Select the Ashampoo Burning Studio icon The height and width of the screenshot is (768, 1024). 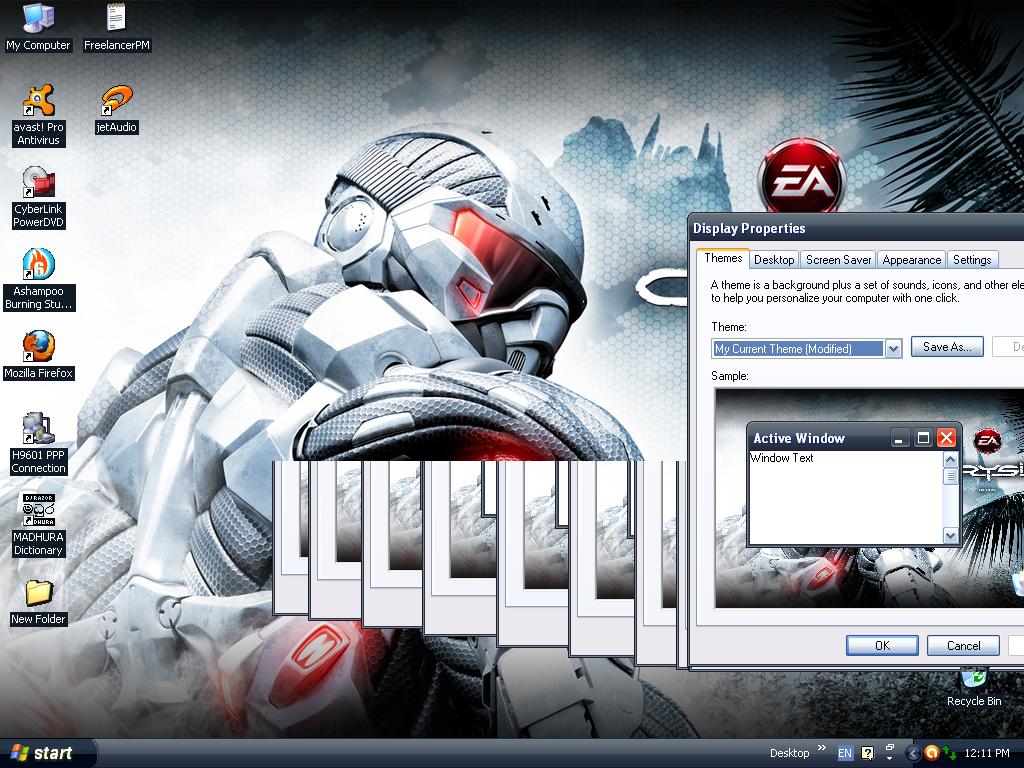tap(38, 266)
